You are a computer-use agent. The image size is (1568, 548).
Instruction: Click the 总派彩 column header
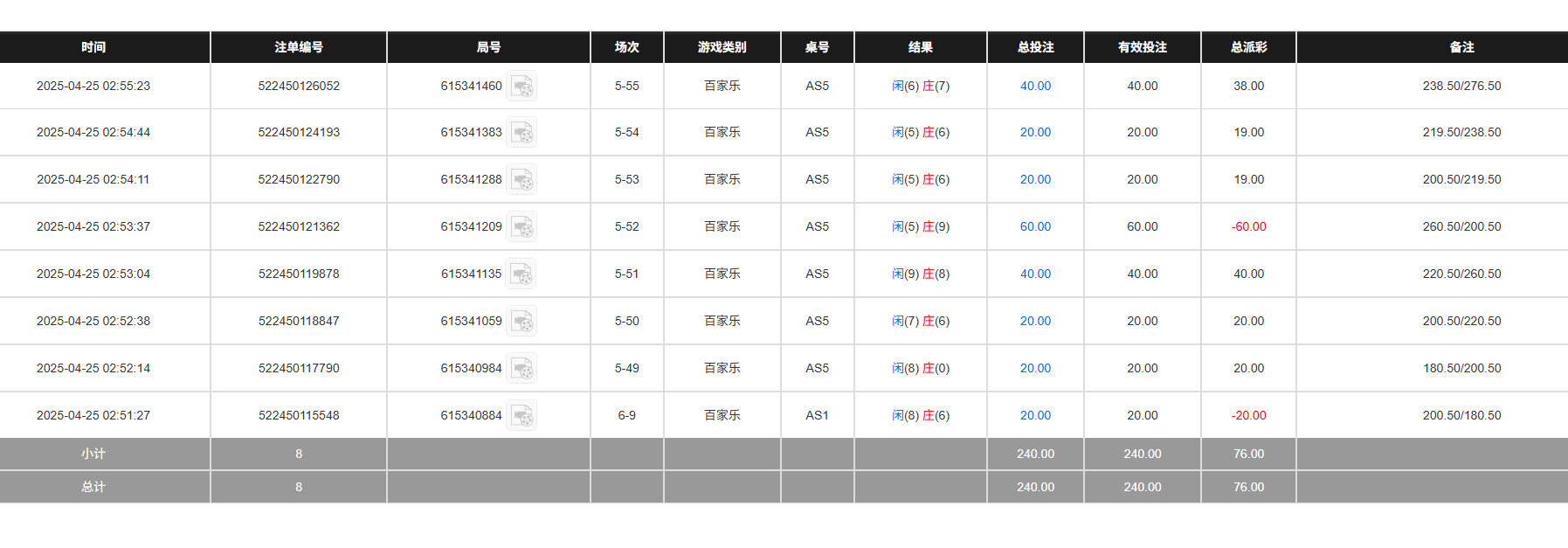(1248, 47)
